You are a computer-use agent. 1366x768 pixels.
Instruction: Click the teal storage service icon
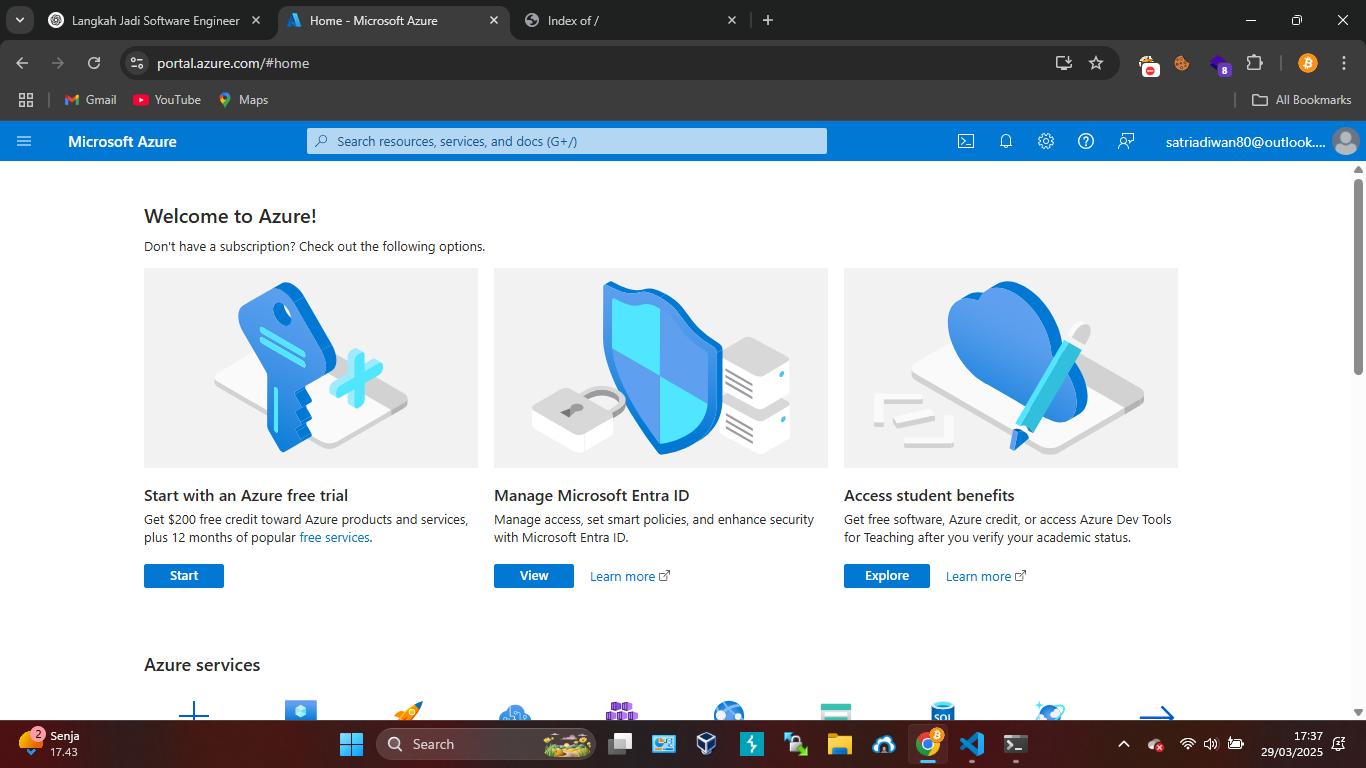835,712
